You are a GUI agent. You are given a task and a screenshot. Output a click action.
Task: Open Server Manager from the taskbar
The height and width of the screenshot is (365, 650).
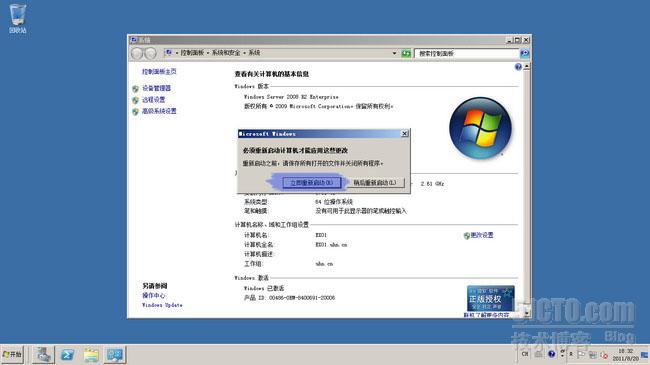(44, 355)
